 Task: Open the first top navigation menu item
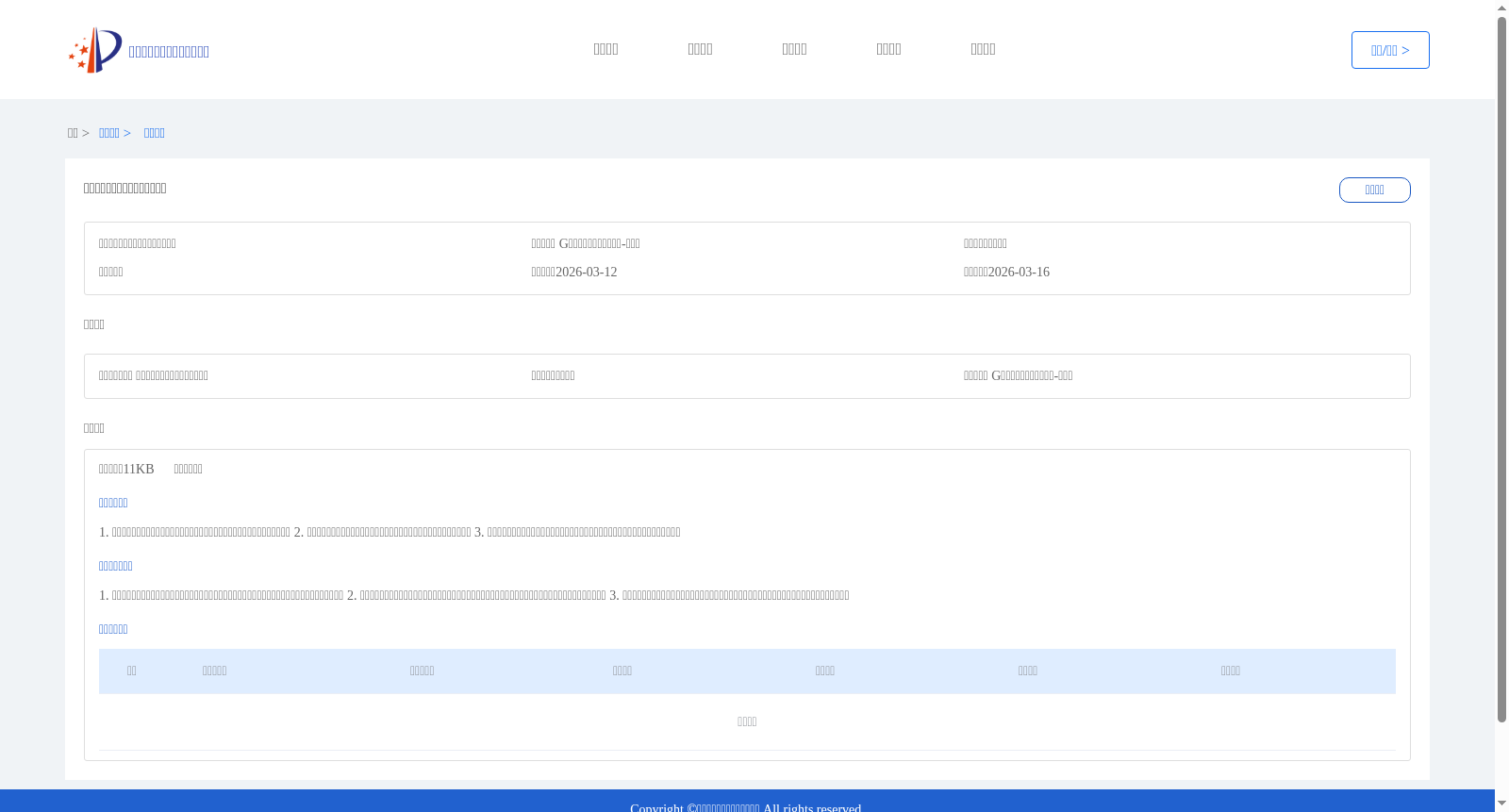click(x=605, y=49)
